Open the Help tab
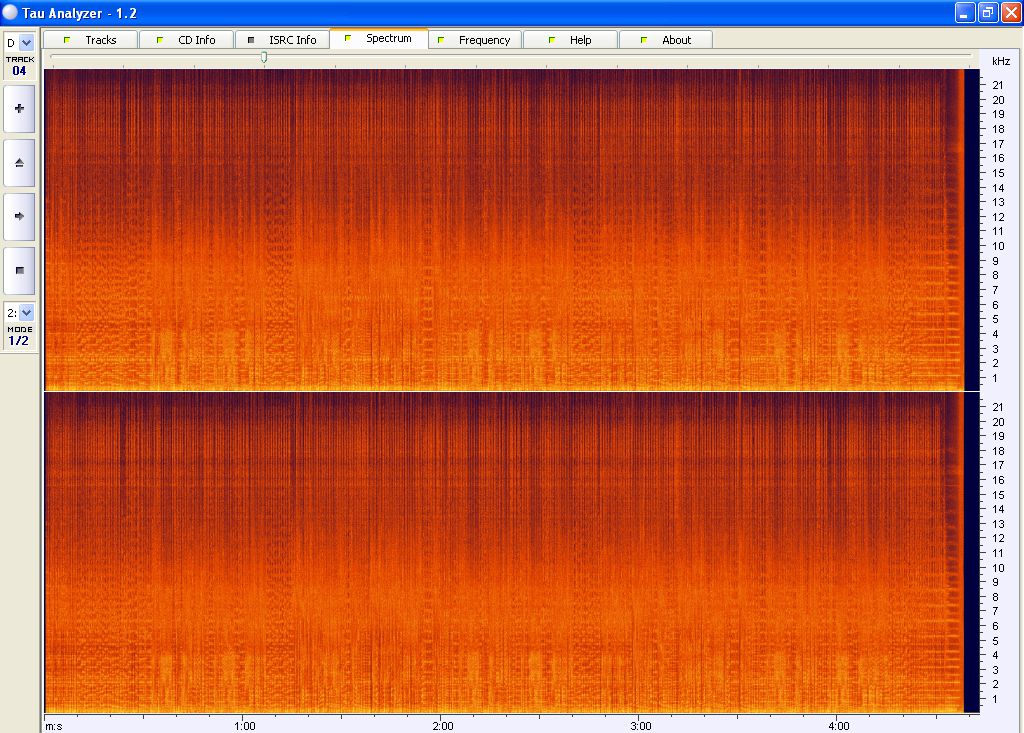1024x733 pixels. point(570,40)
